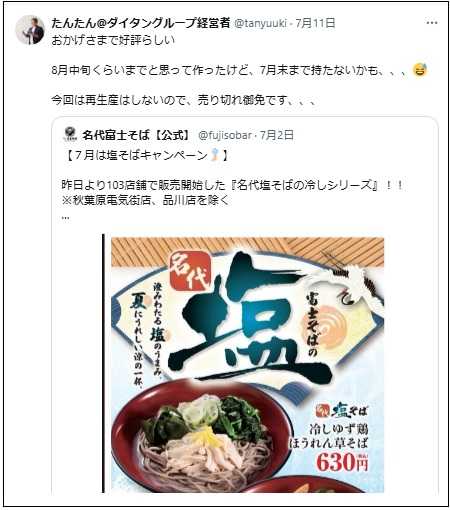Image resolution: width=450 pixels, height=510 pixels.
Task: Click the small 塩そば logo above the price
Action: [341, 410]
